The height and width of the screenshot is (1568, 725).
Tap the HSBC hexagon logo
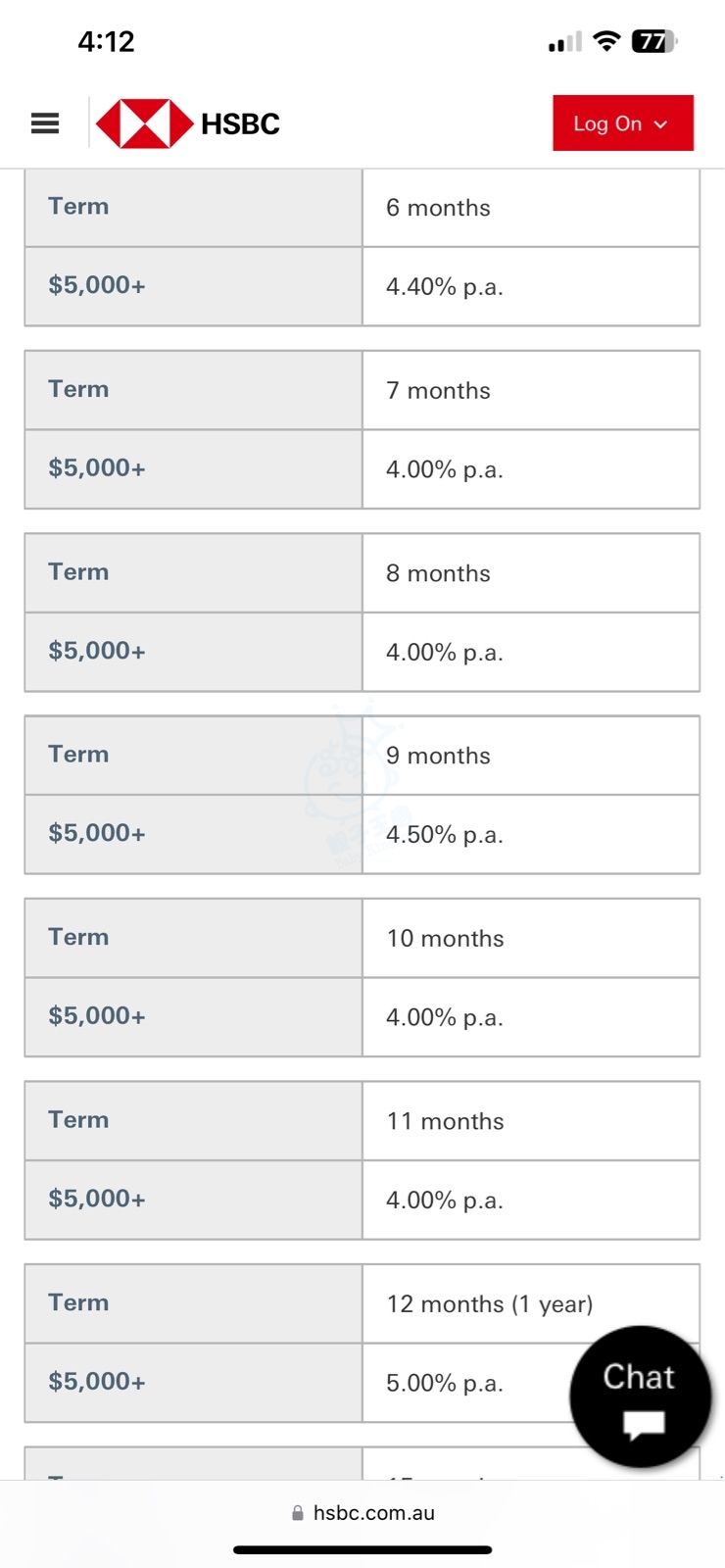pos(144,123)
